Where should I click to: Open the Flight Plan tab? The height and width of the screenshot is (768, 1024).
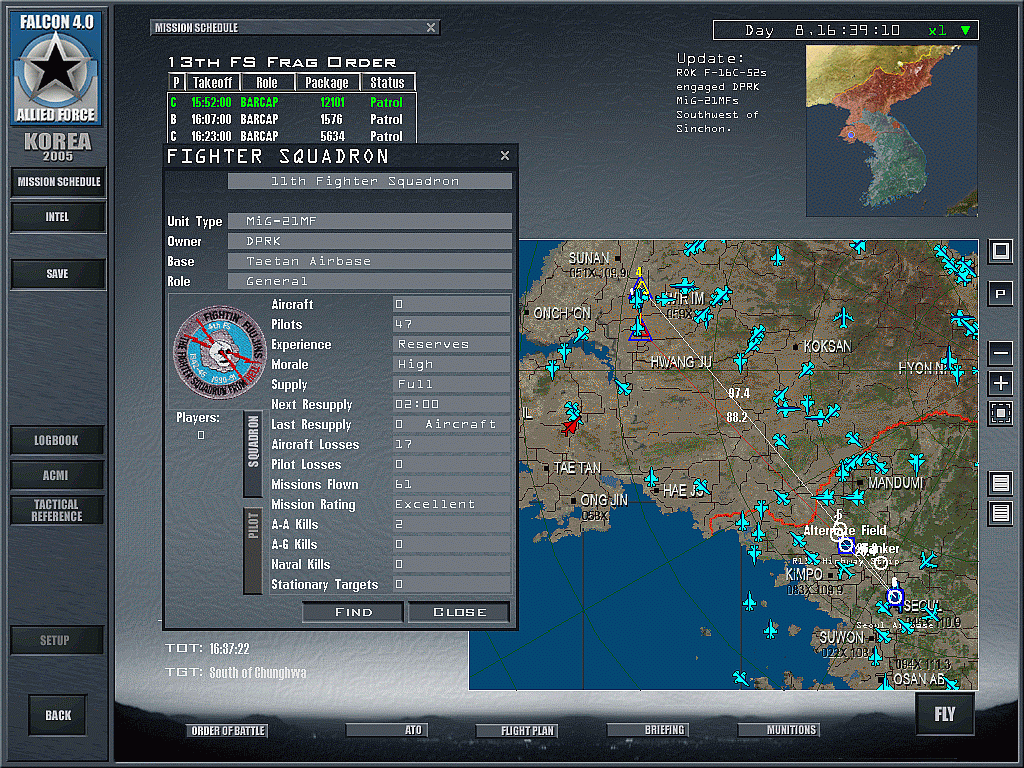click(x=517, y=731)
